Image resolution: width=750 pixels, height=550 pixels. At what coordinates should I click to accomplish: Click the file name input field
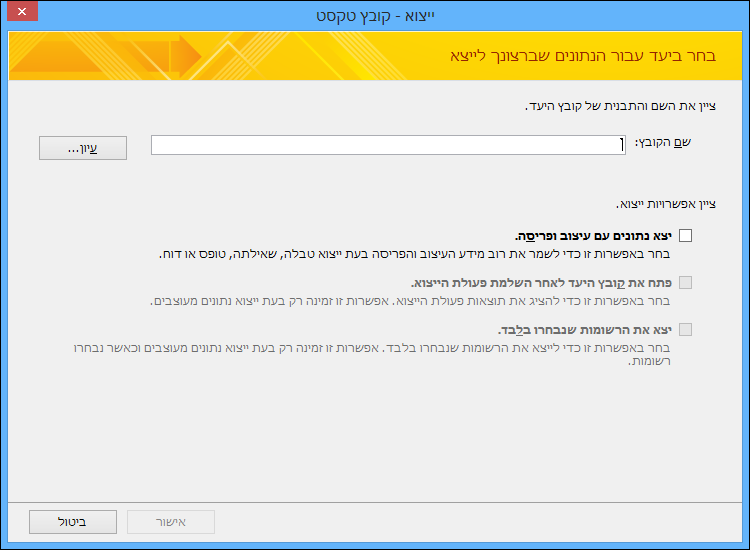(388, 145)
